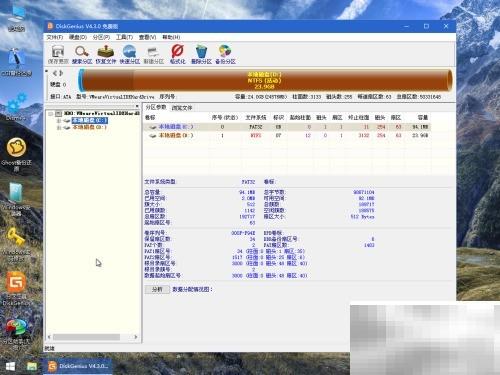Open the 备份分区 backup partition tool
Image resolution: width=500 pixels, height=375 pixels.
[x=225, y=55]
